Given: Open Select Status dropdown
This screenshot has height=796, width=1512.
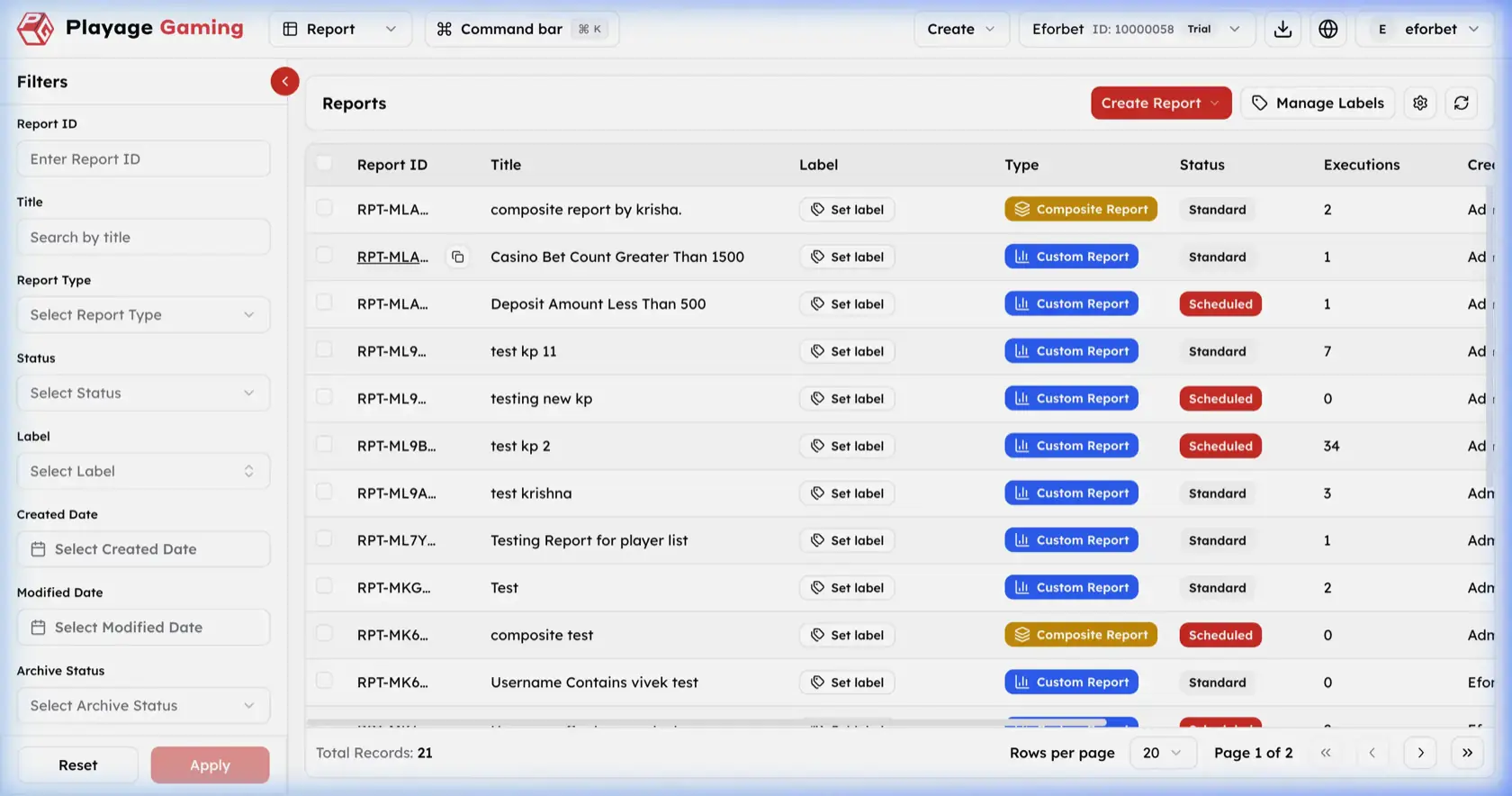Looking at the screenshot, I should [x=143, y=393].
